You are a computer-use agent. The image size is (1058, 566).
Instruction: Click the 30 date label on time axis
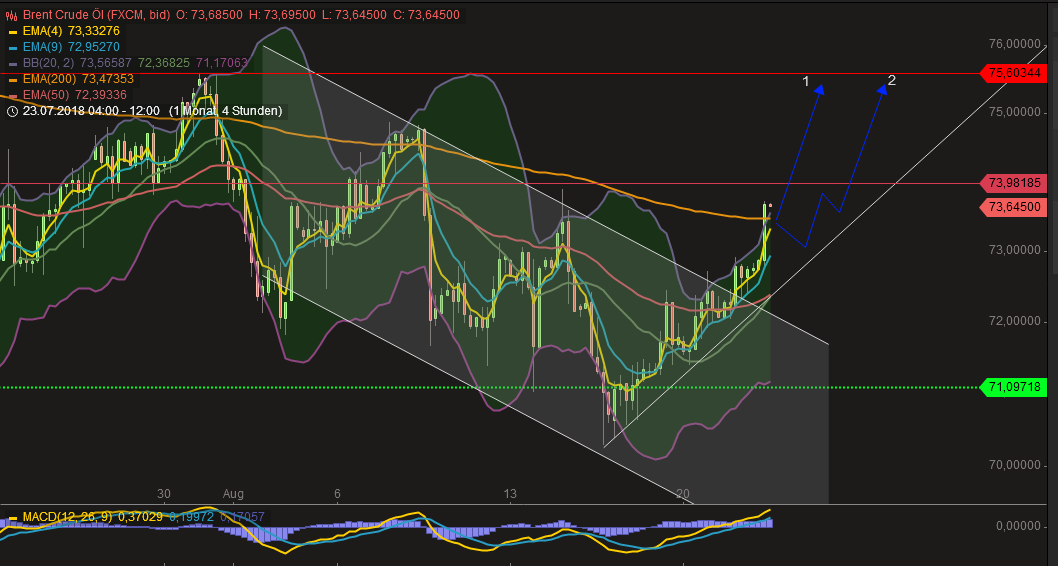tap(164, 494)
